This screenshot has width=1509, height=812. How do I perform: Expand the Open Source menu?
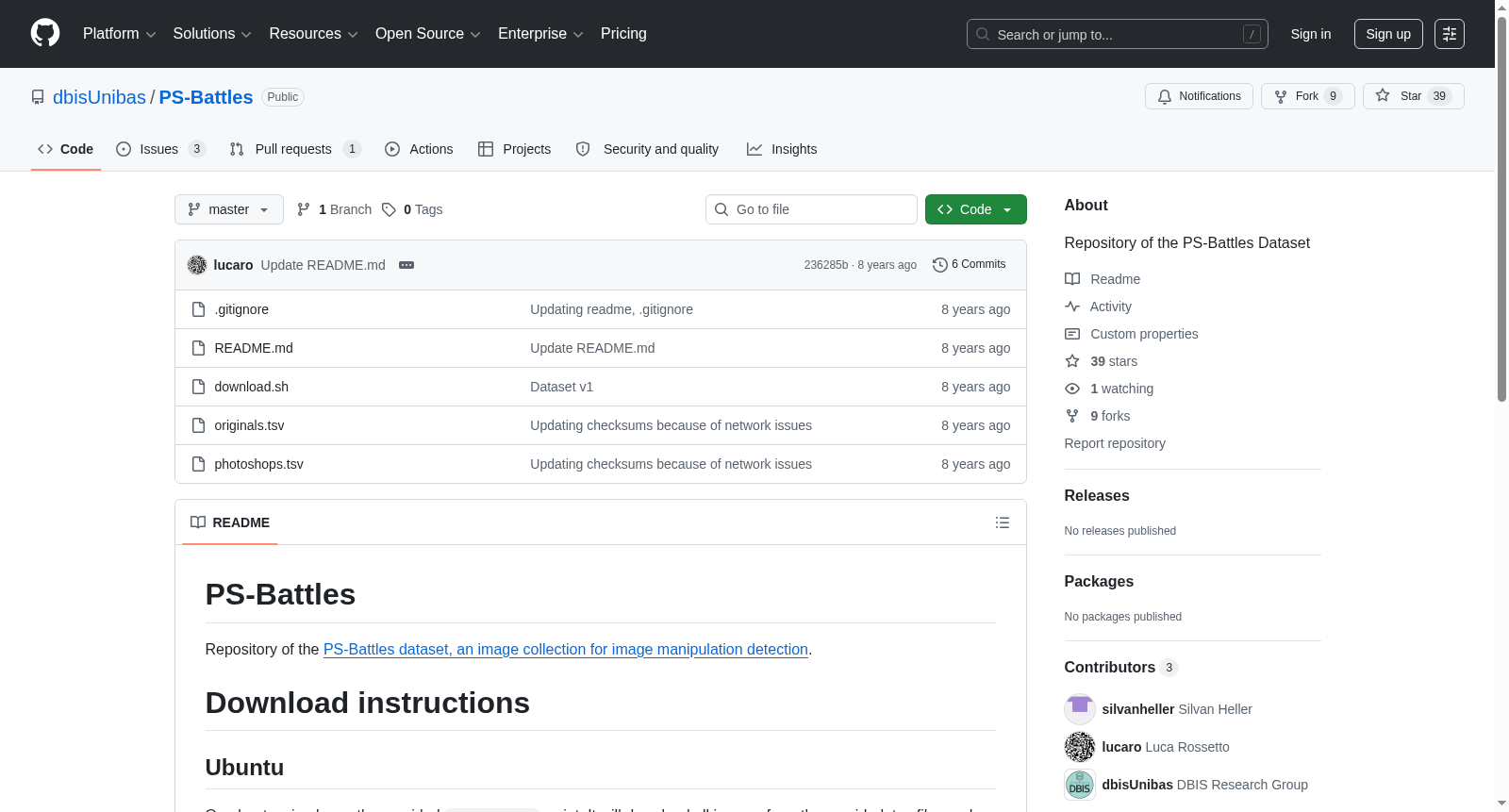[428, 34]
